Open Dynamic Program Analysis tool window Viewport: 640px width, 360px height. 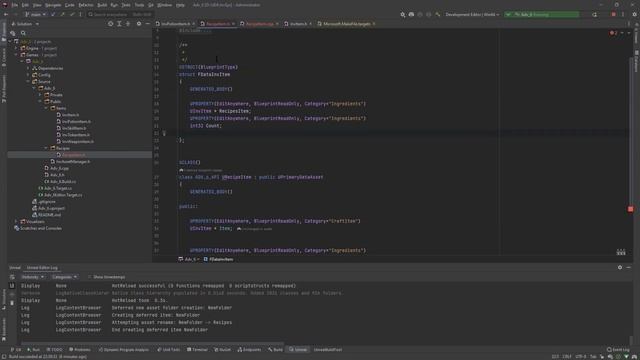tap(124, 350)
